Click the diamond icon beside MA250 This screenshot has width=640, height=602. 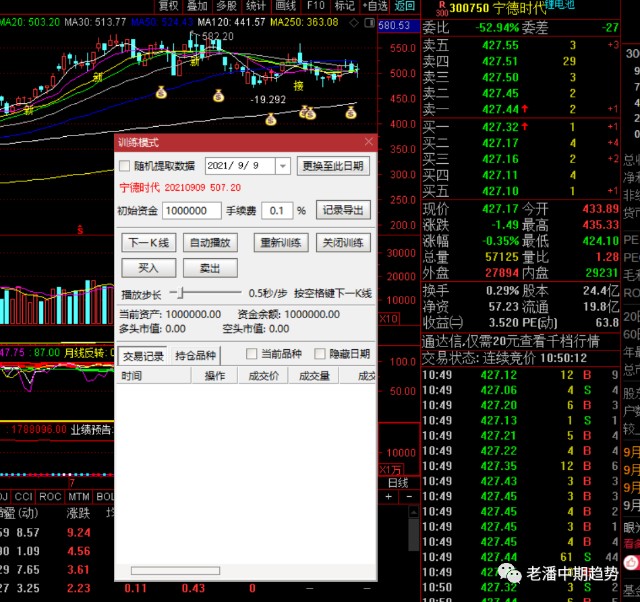354,23
